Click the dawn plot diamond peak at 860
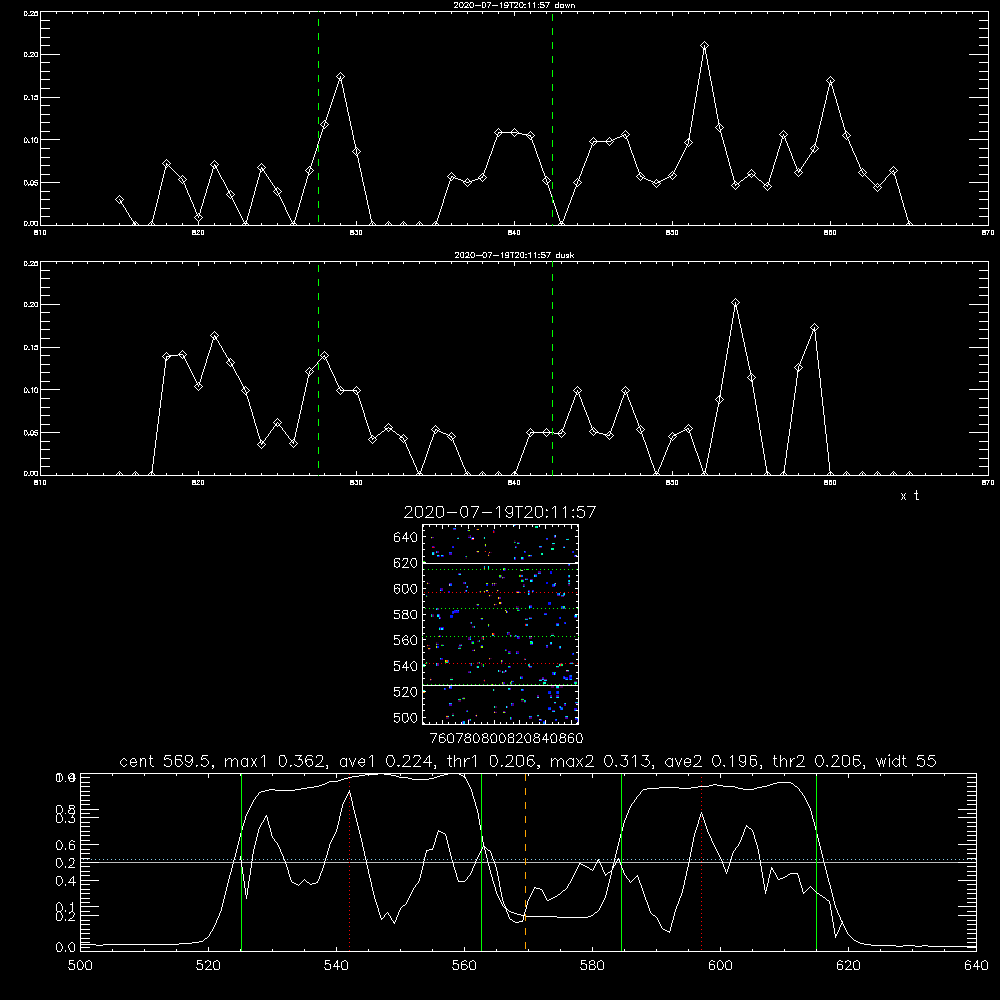The width and height of the screenshot is (1000, 1000). click(830, 81)
